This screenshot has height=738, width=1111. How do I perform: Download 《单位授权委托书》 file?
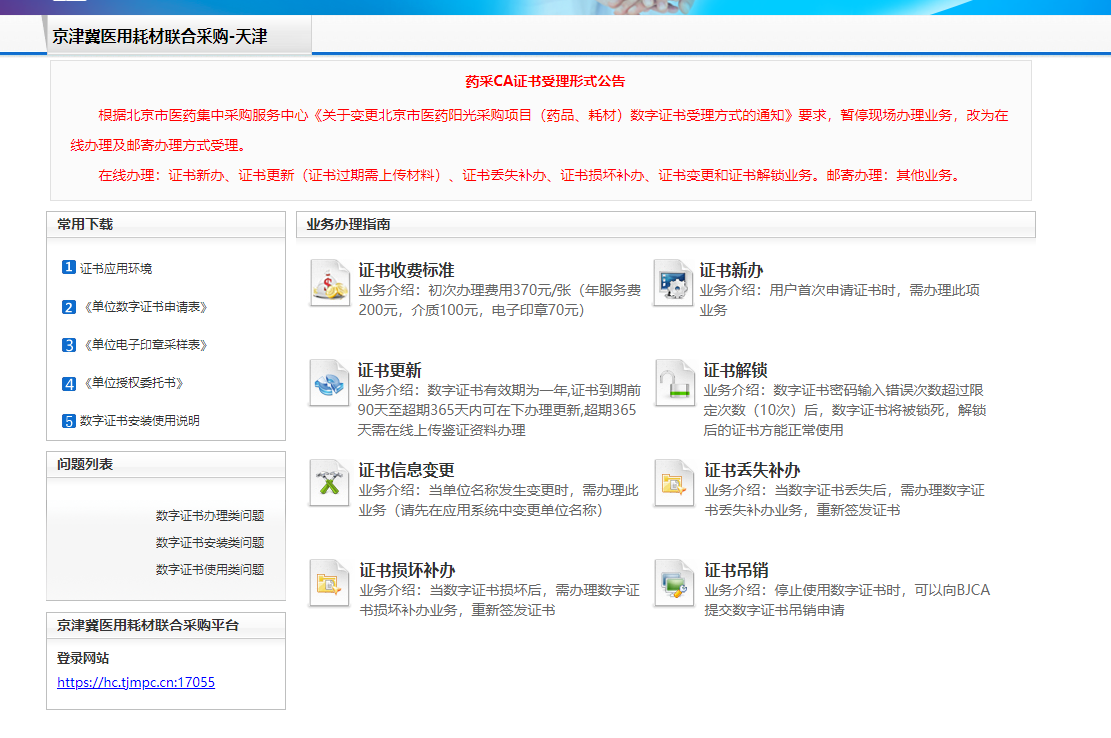[x=132, y=383]
